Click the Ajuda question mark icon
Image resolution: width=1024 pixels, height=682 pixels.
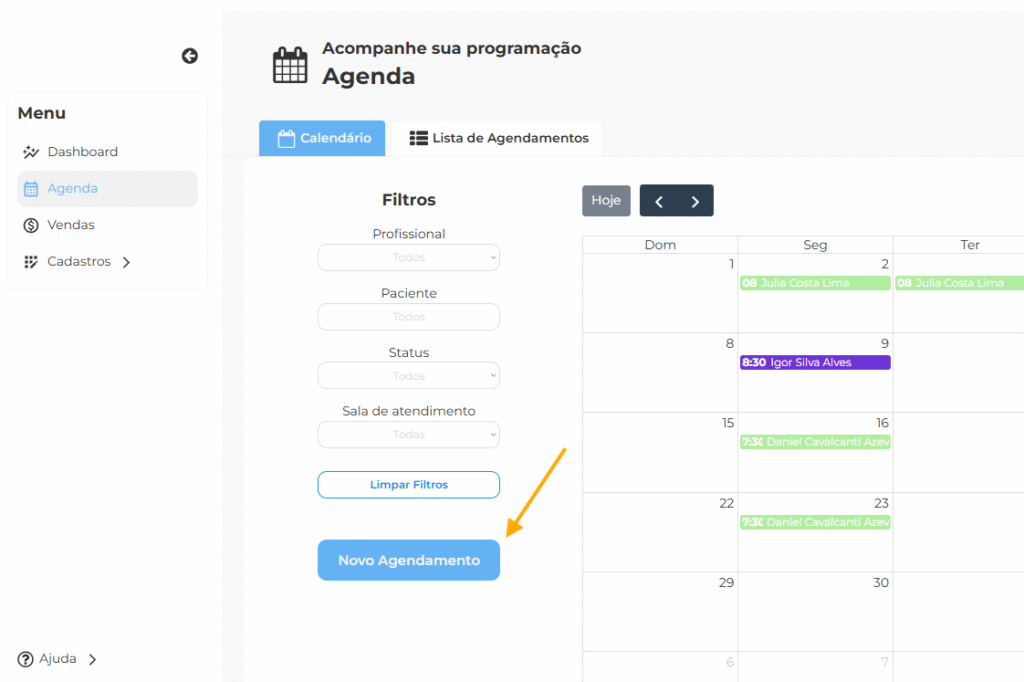click(26, 659)
